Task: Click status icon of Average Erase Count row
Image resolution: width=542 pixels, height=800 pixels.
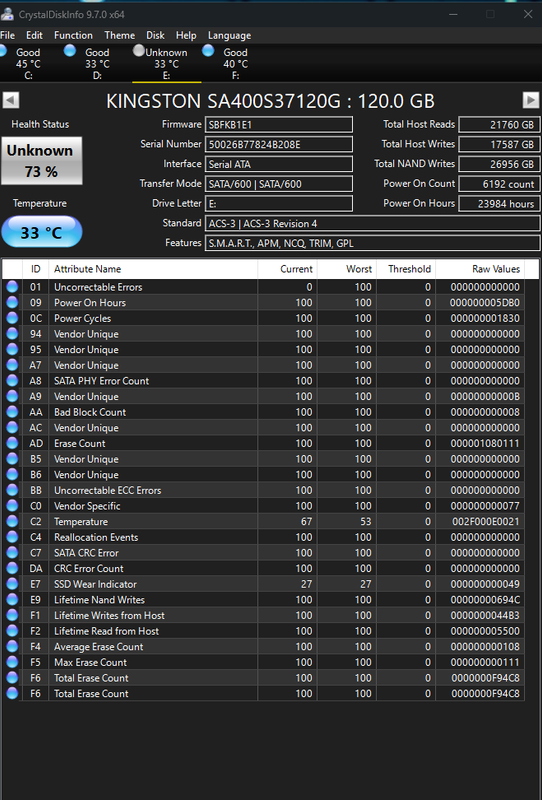Action: point(12,646)
